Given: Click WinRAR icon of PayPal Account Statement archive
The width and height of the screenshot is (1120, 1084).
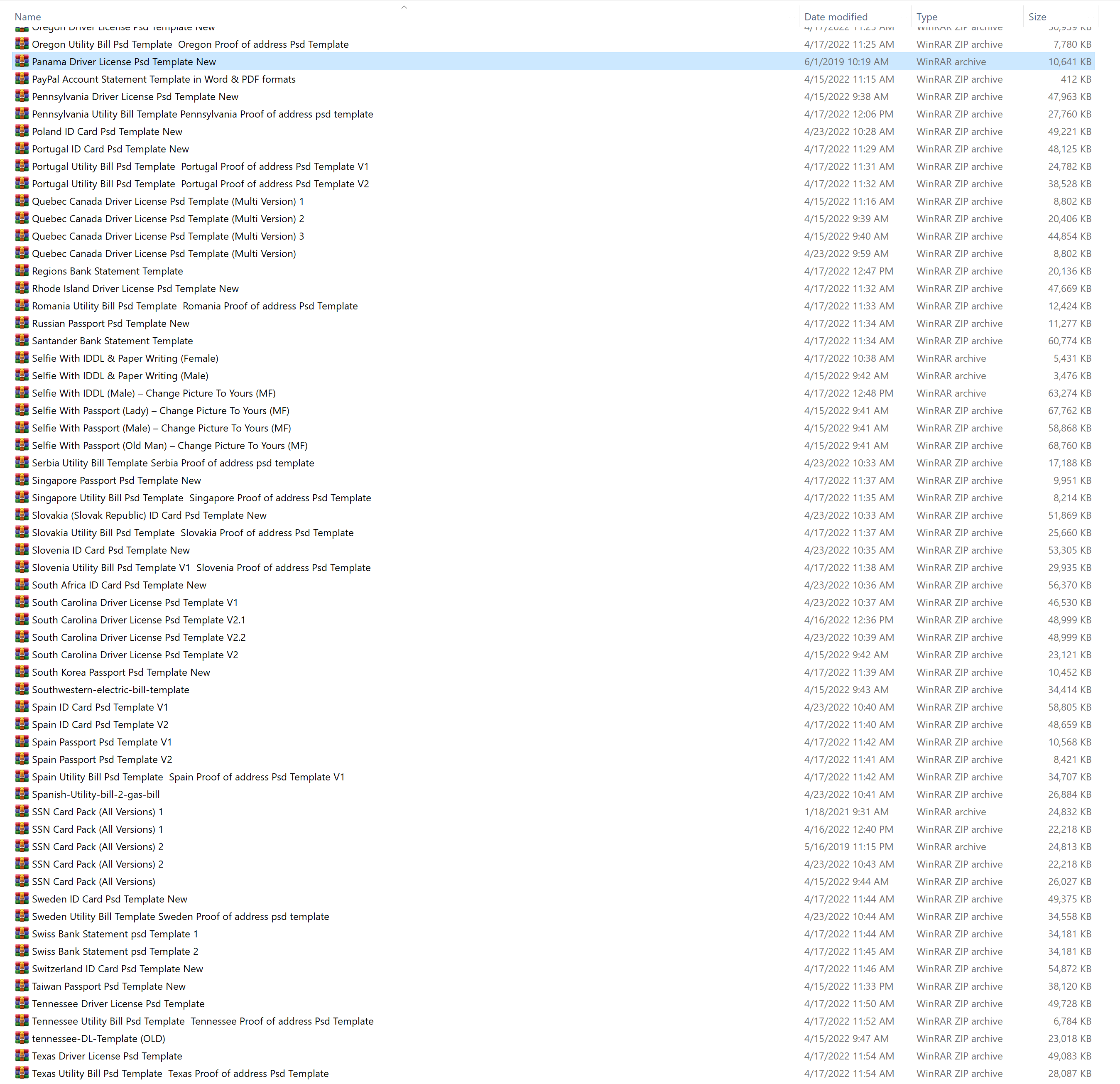Looking at the screenshot, I should [22, 79].
